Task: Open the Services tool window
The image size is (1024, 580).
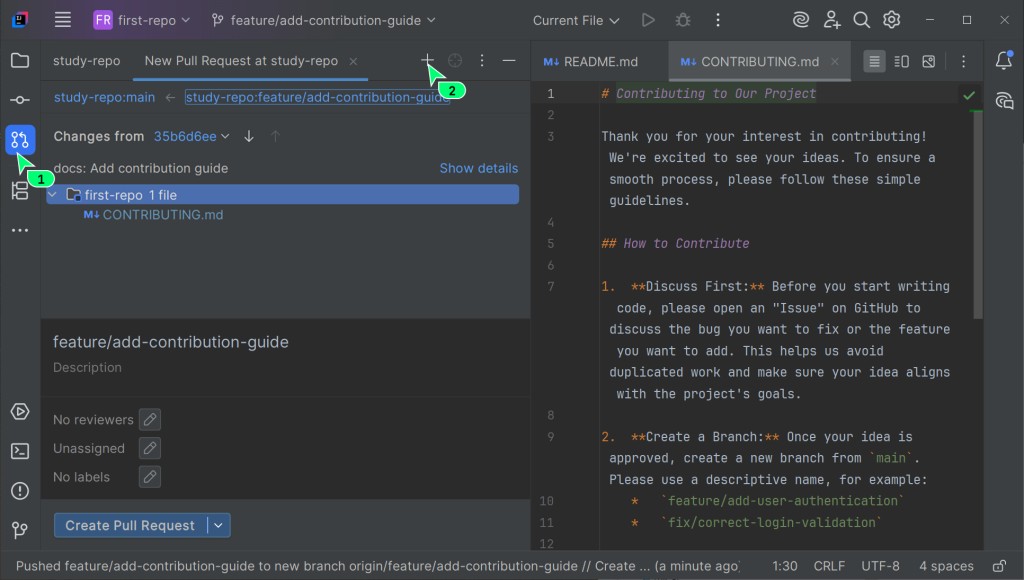Action: pyautogui.click(x=20, y=411)
